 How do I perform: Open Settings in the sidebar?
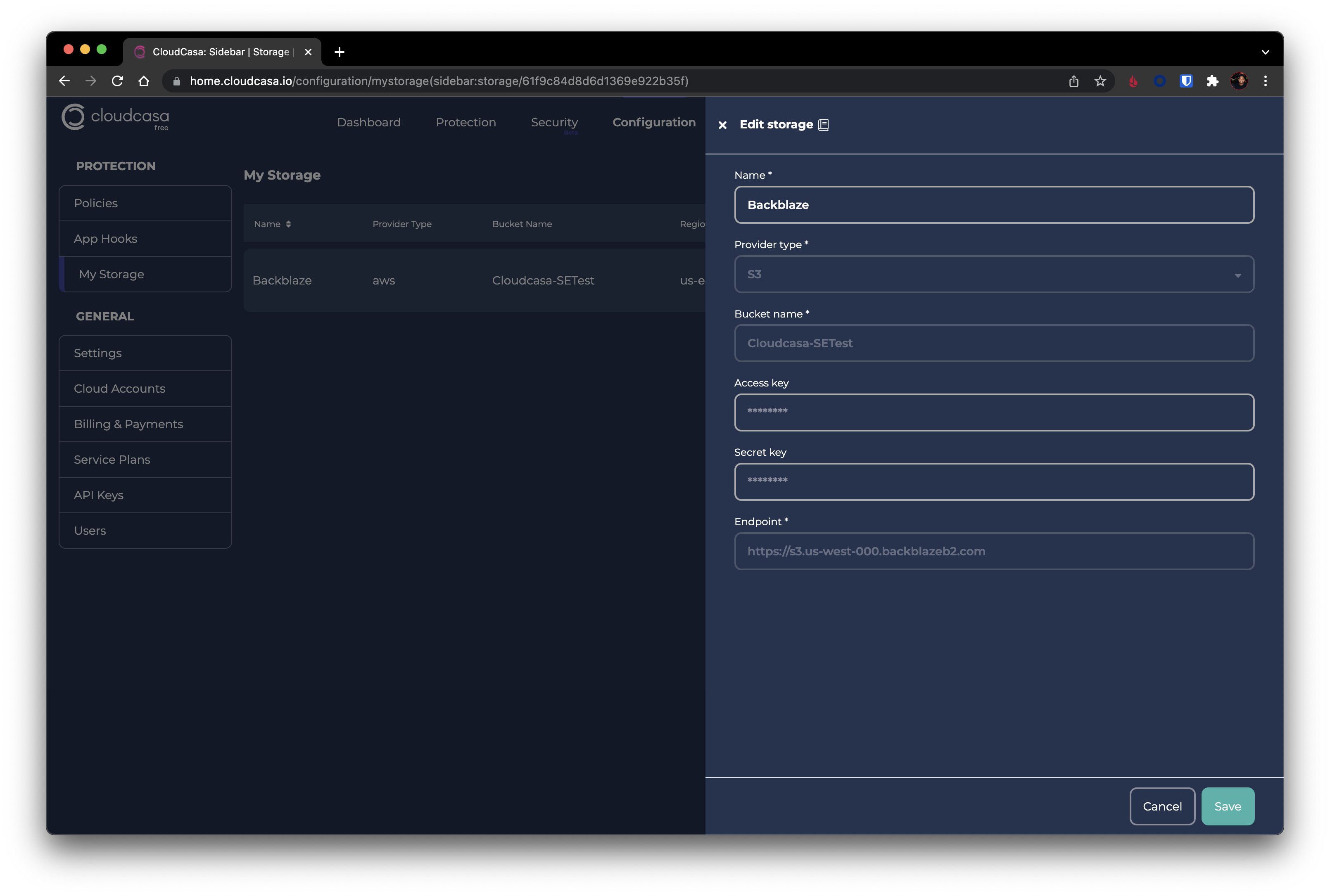(145, 353)
